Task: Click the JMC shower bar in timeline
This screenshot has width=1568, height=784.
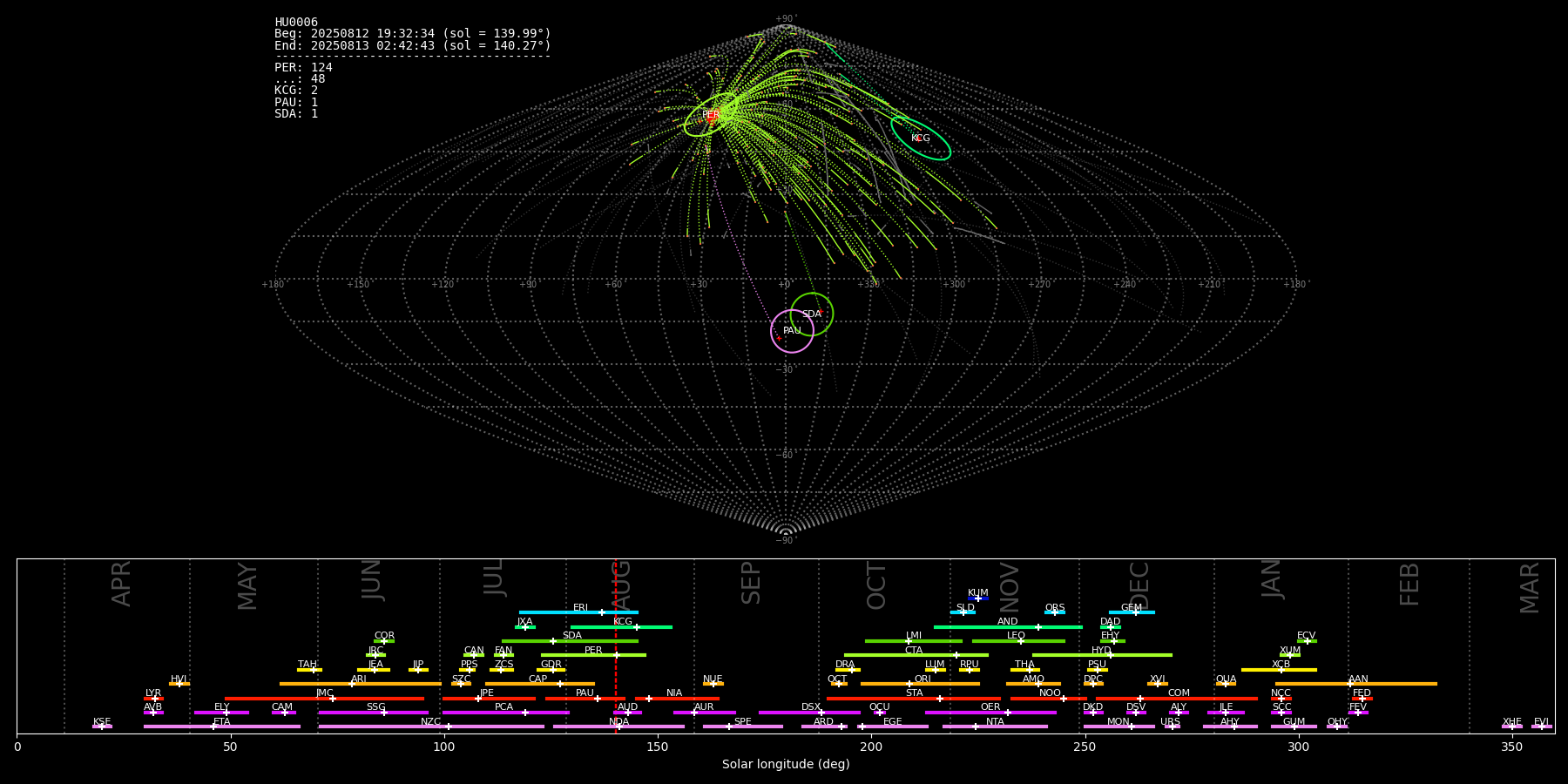Action: (x=325, y=699)
